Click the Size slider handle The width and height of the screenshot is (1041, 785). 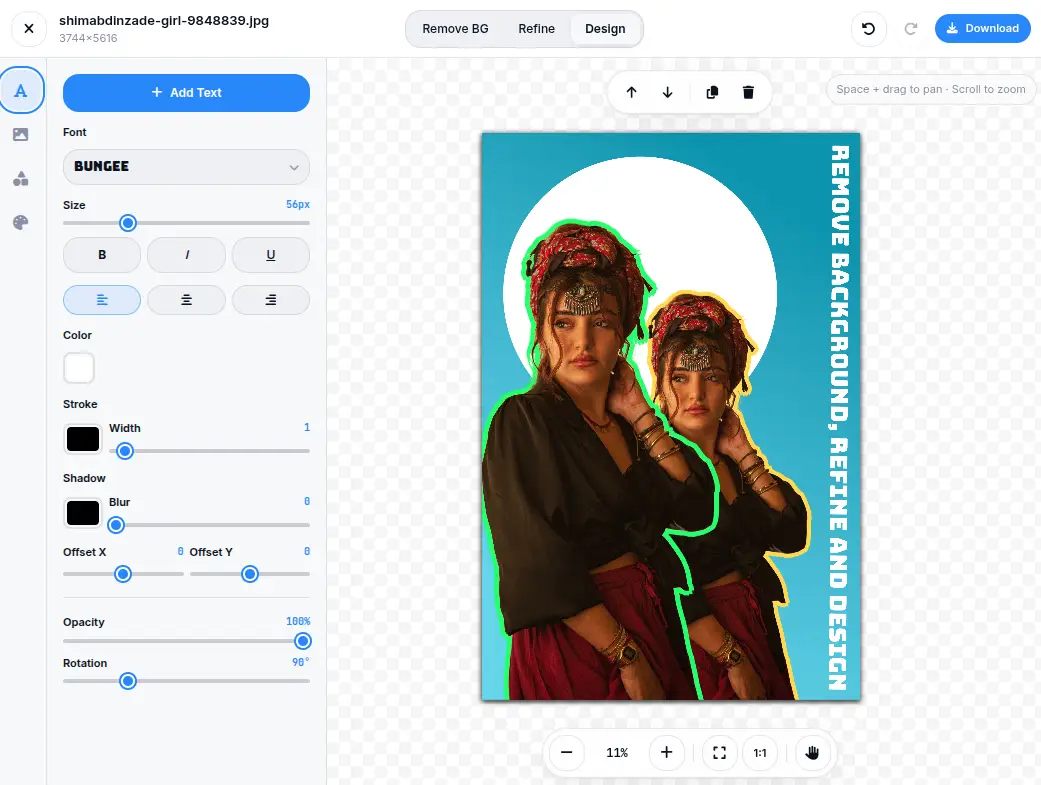point(128,223)
